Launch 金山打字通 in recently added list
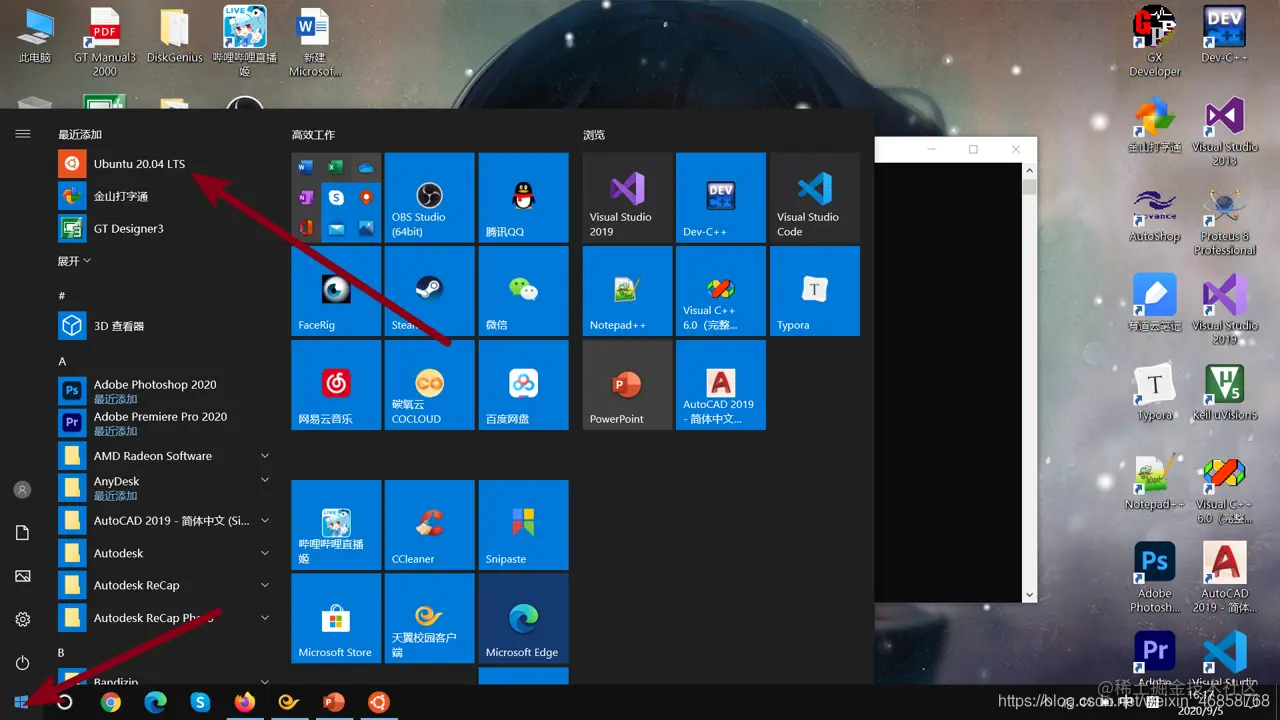 164,196
